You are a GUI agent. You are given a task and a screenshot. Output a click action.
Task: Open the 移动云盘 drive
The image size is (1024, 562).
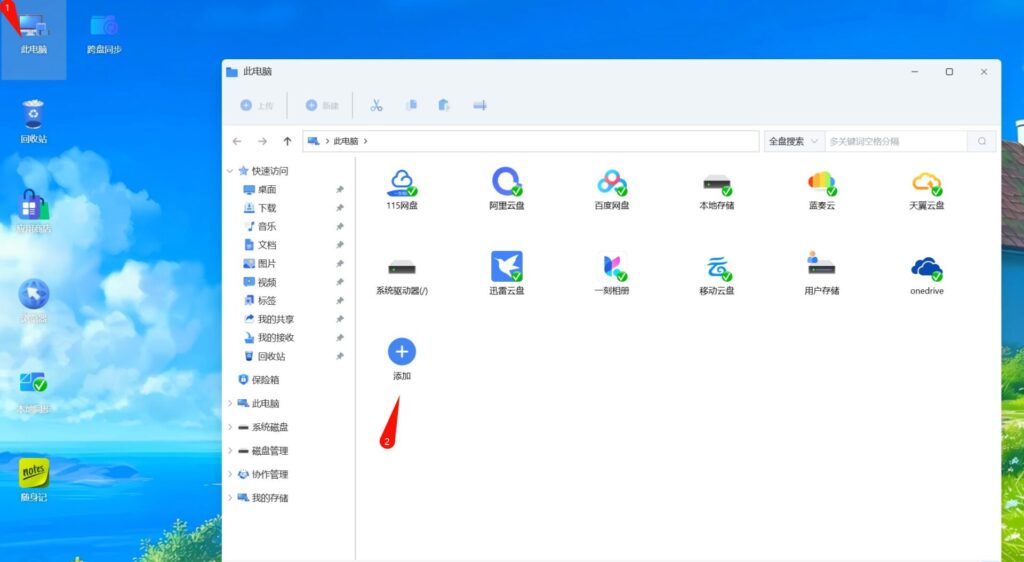coord(716,273)
